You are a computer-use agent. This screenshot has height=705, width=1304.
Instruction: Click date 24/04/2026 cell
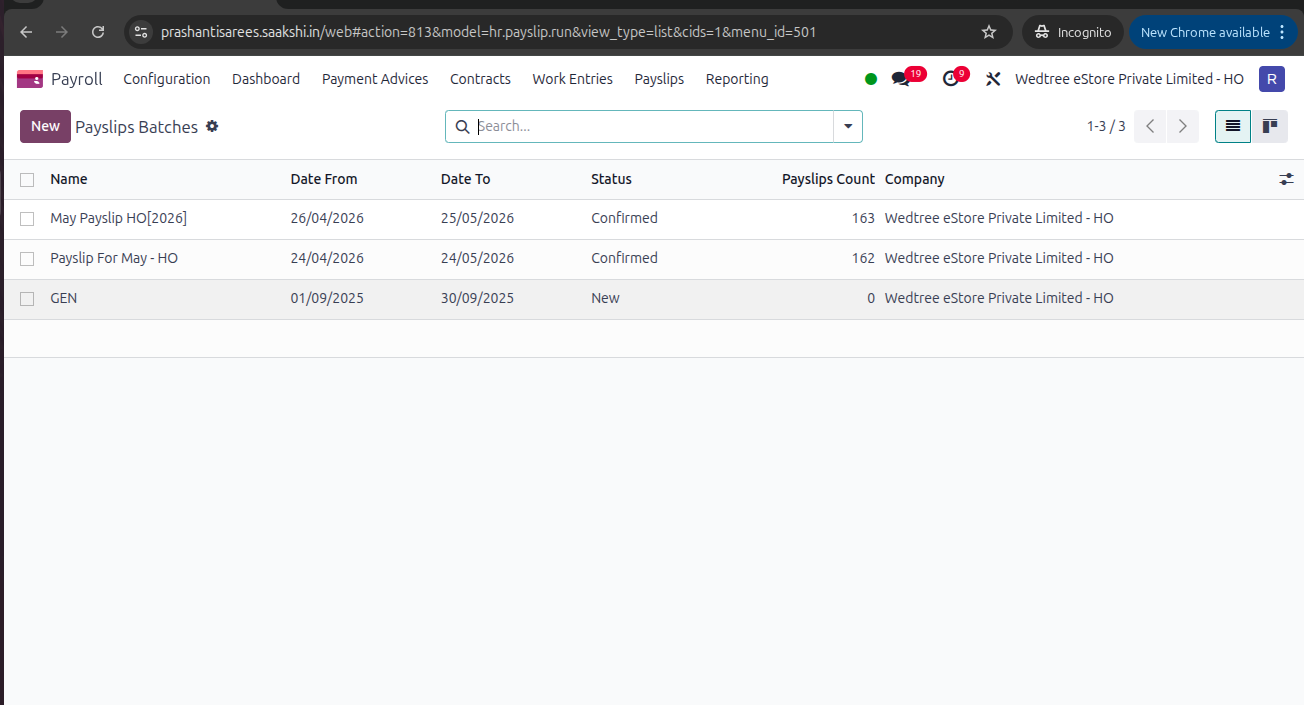coord(327,258)
